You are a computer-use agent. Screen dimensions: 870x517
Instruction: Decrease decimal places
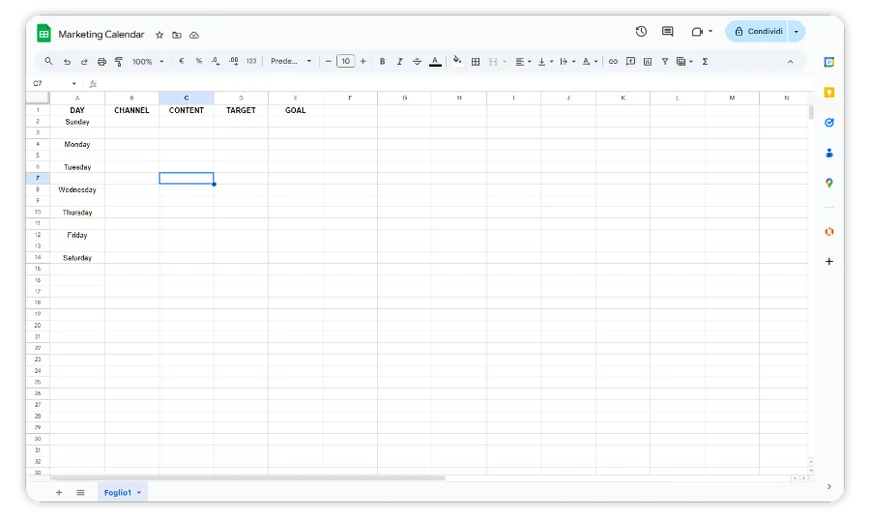pos(216,62)
